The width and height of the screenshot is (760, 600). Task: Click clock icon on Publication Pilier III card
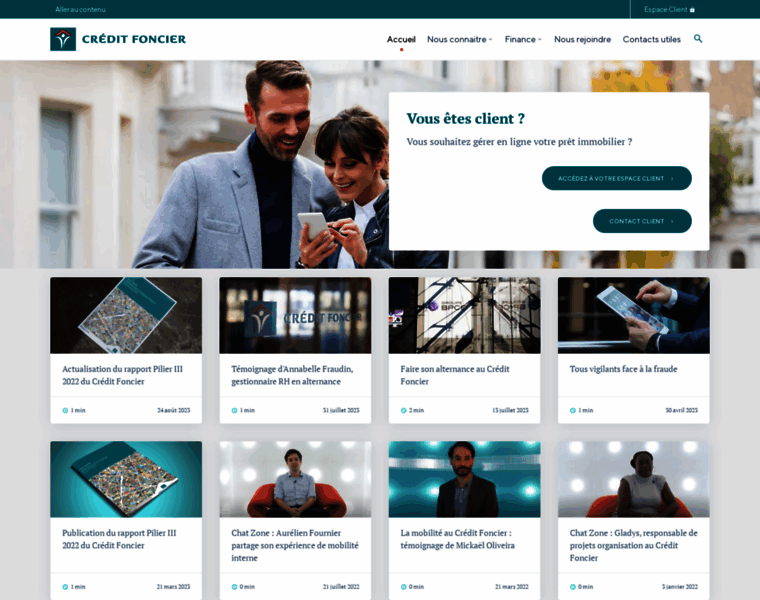point(65,587)
